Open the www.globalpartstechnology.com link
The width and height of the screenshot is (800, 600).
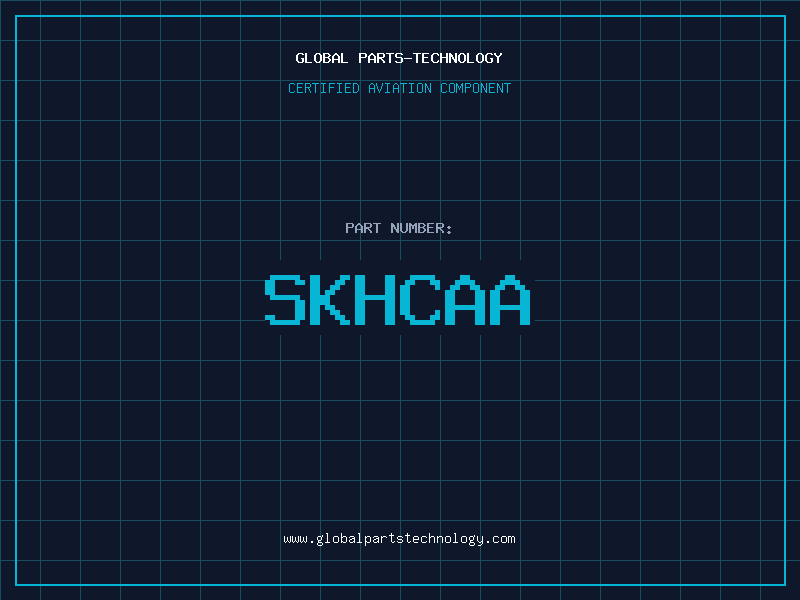399,539
